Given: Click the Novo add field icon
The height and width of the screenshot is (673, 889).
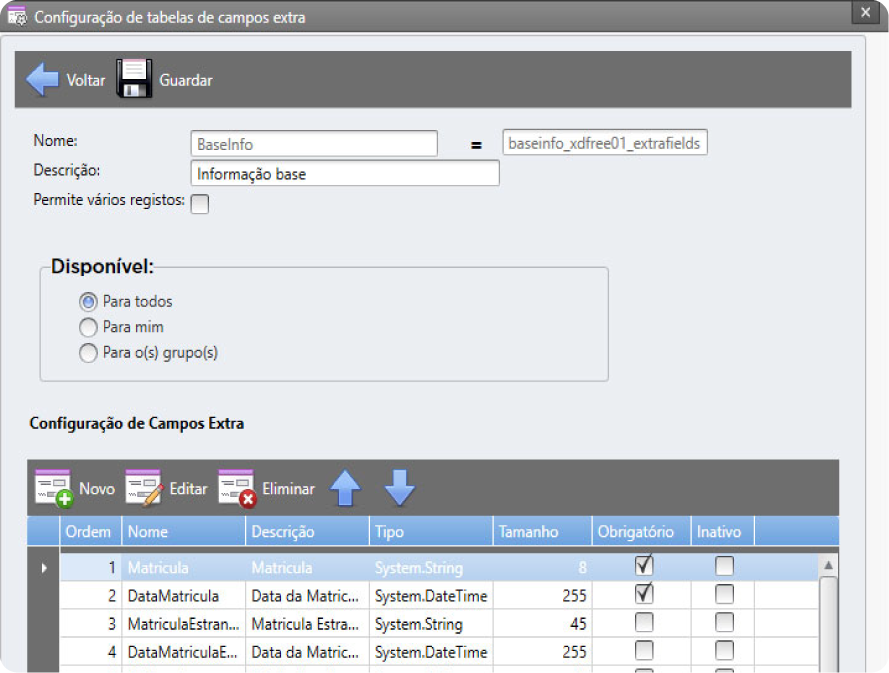Looking at the screenshot, I should pyautogui.click(x=53, y=489).
